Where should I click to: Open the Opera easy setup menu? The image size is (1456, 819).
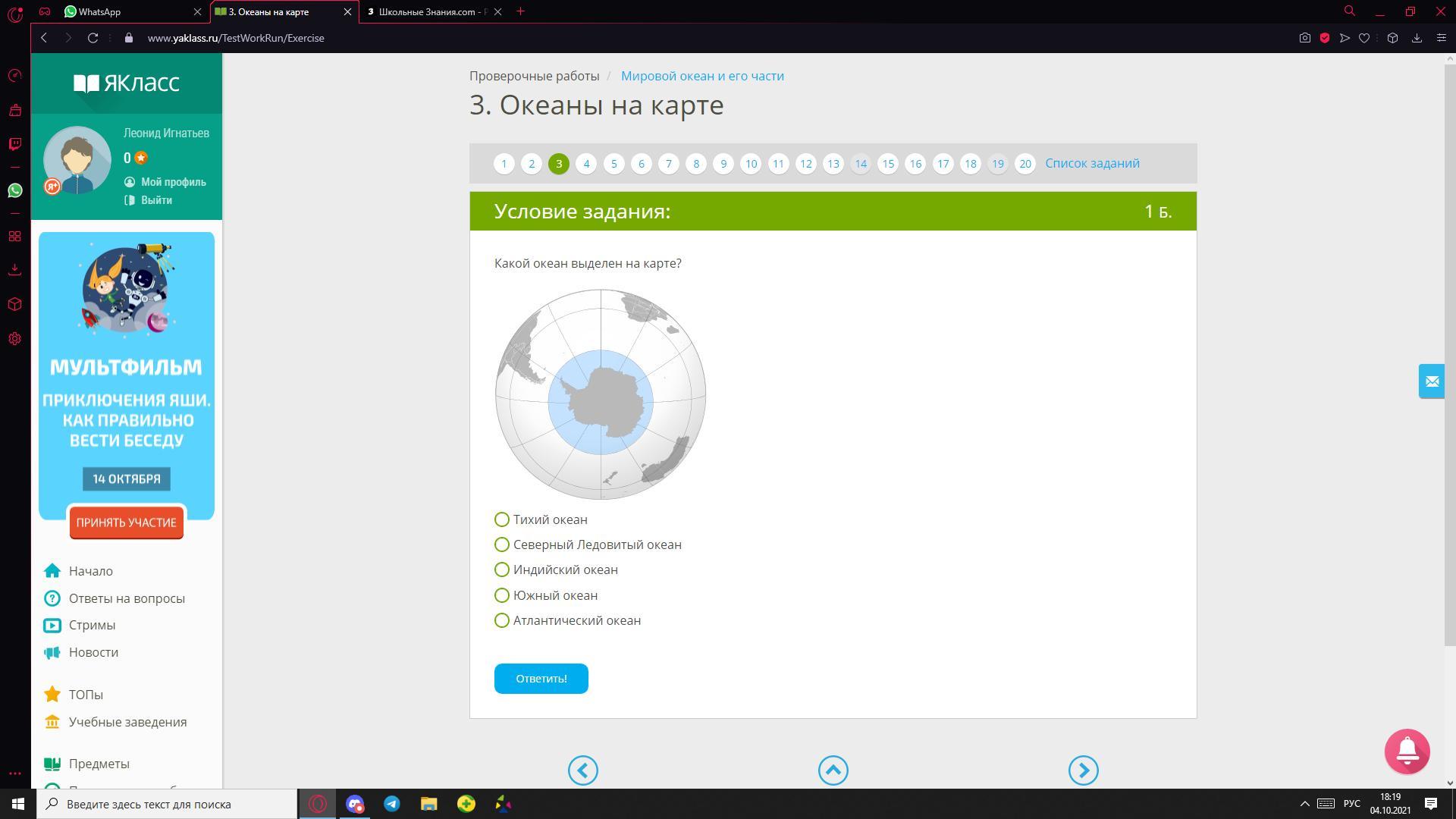coord(1442,38)
